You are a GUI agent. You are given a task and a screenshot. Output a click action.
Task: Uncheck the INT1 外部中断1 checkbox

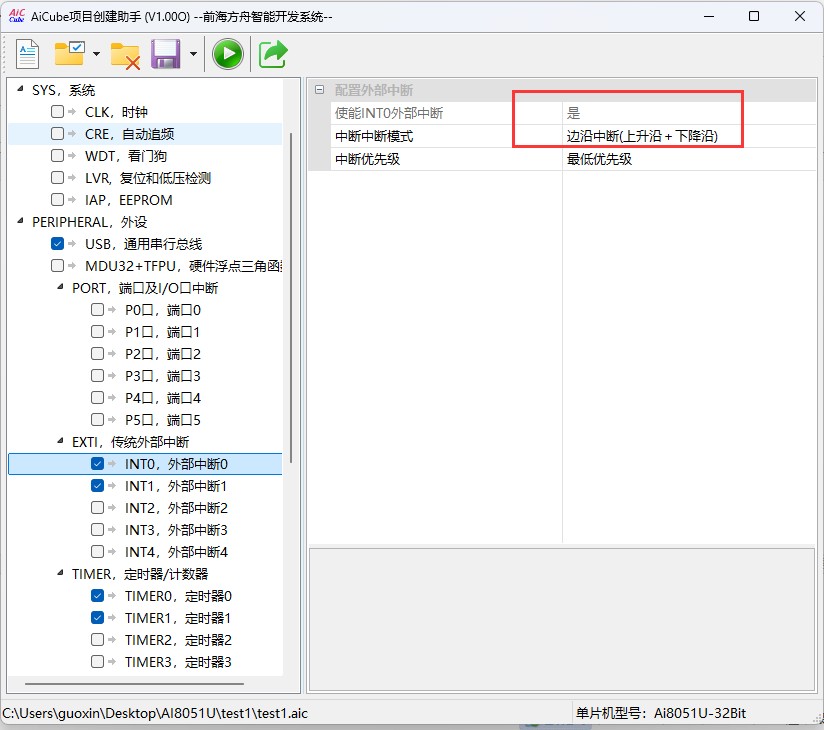pyautogui.click(x=97, y=486)
